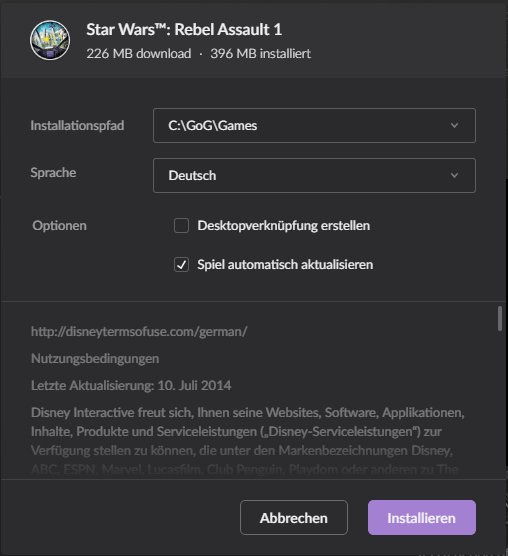Disable Spiel automatisch aktualisieren checkbox
Viewport: 508px width, 556px height.
click(x=182, y=265)
